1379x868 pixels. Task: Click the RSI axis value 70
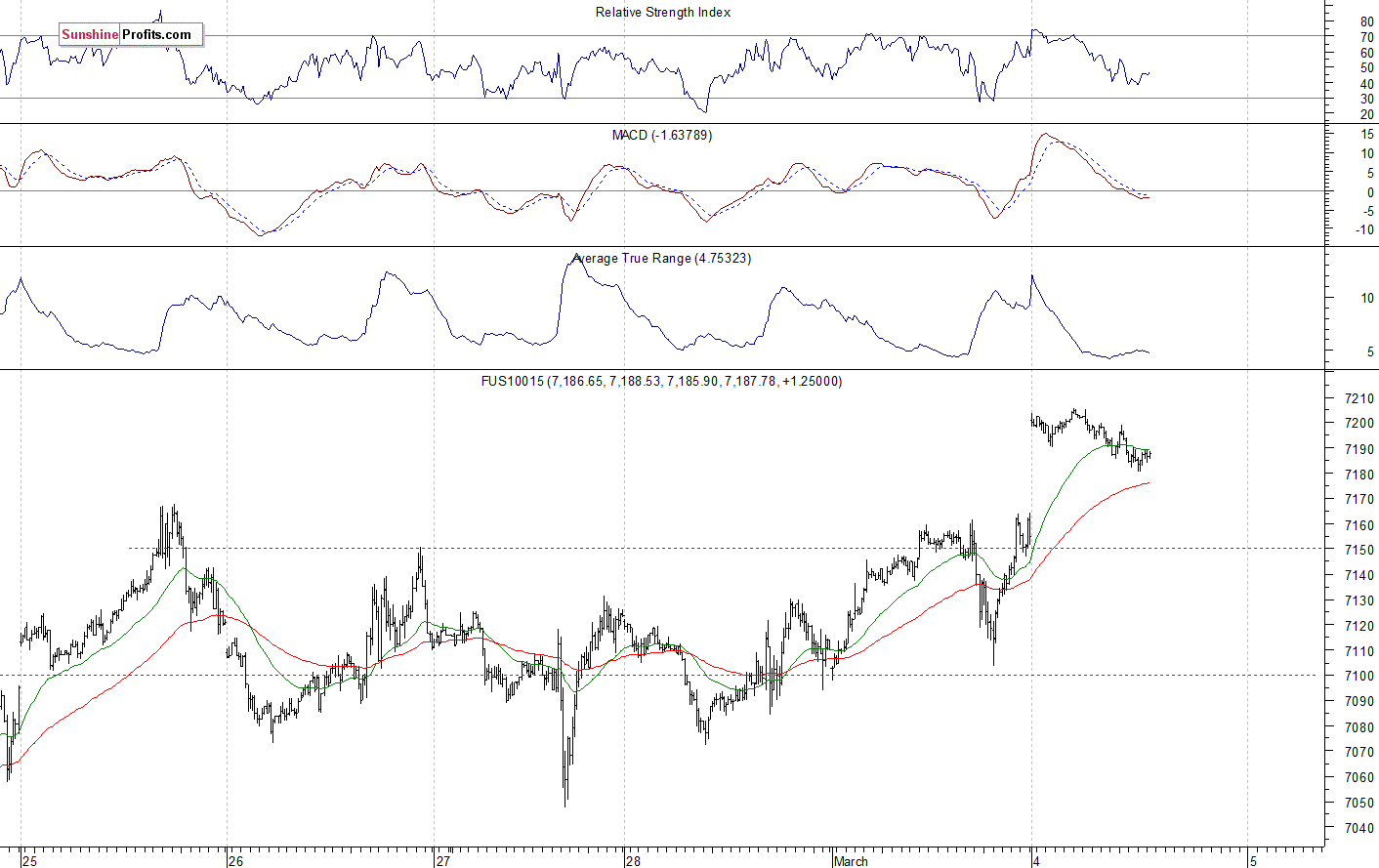click(1366, 37)
